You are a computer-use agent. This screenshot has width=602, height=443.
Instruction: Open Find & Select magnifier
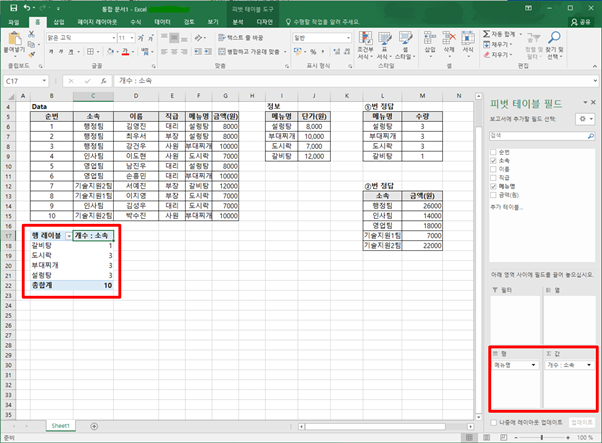(555, 45)
